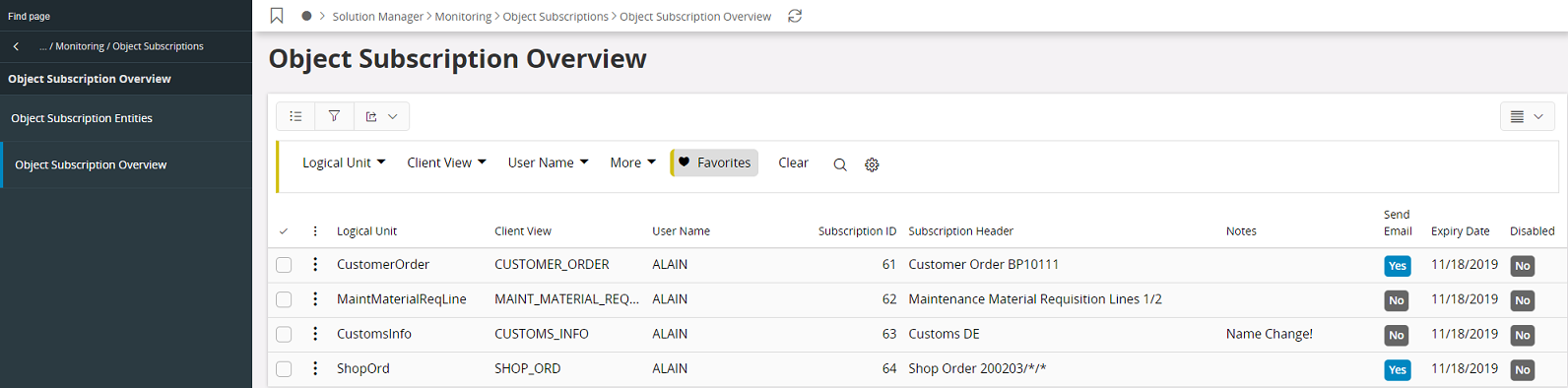The image size is (1568, 388).
Task: Bookmark this page with the bookmark icon
Action: point(277,16)
